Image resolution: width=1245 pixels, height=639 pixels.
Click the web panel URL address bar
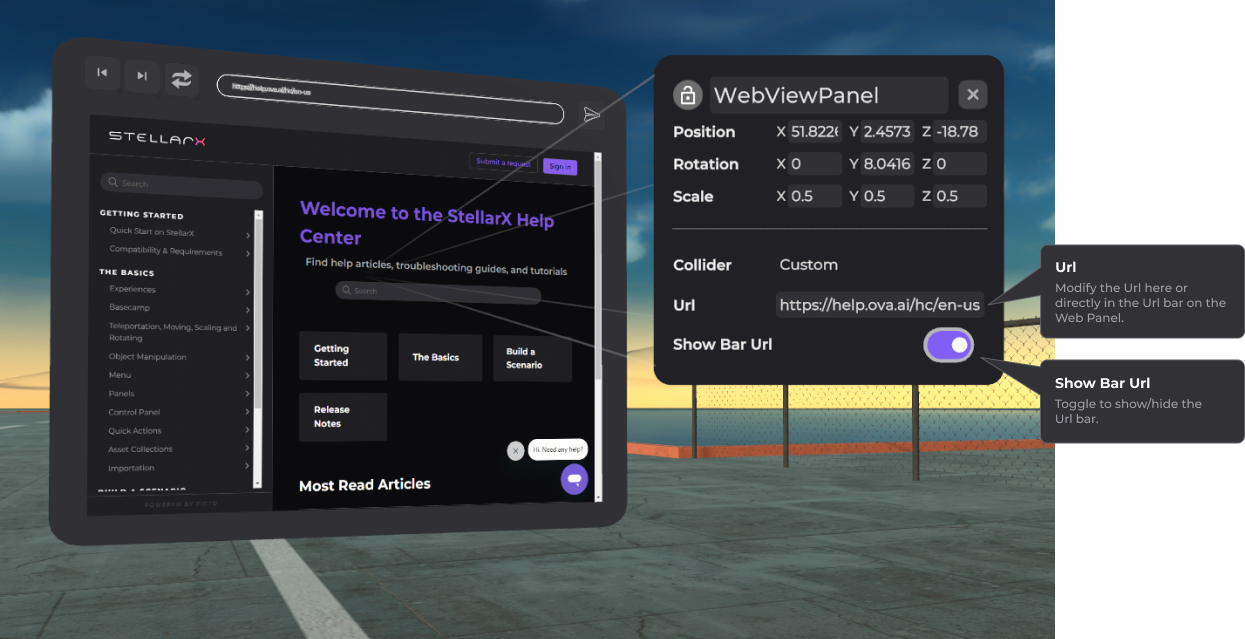(390, 100)
